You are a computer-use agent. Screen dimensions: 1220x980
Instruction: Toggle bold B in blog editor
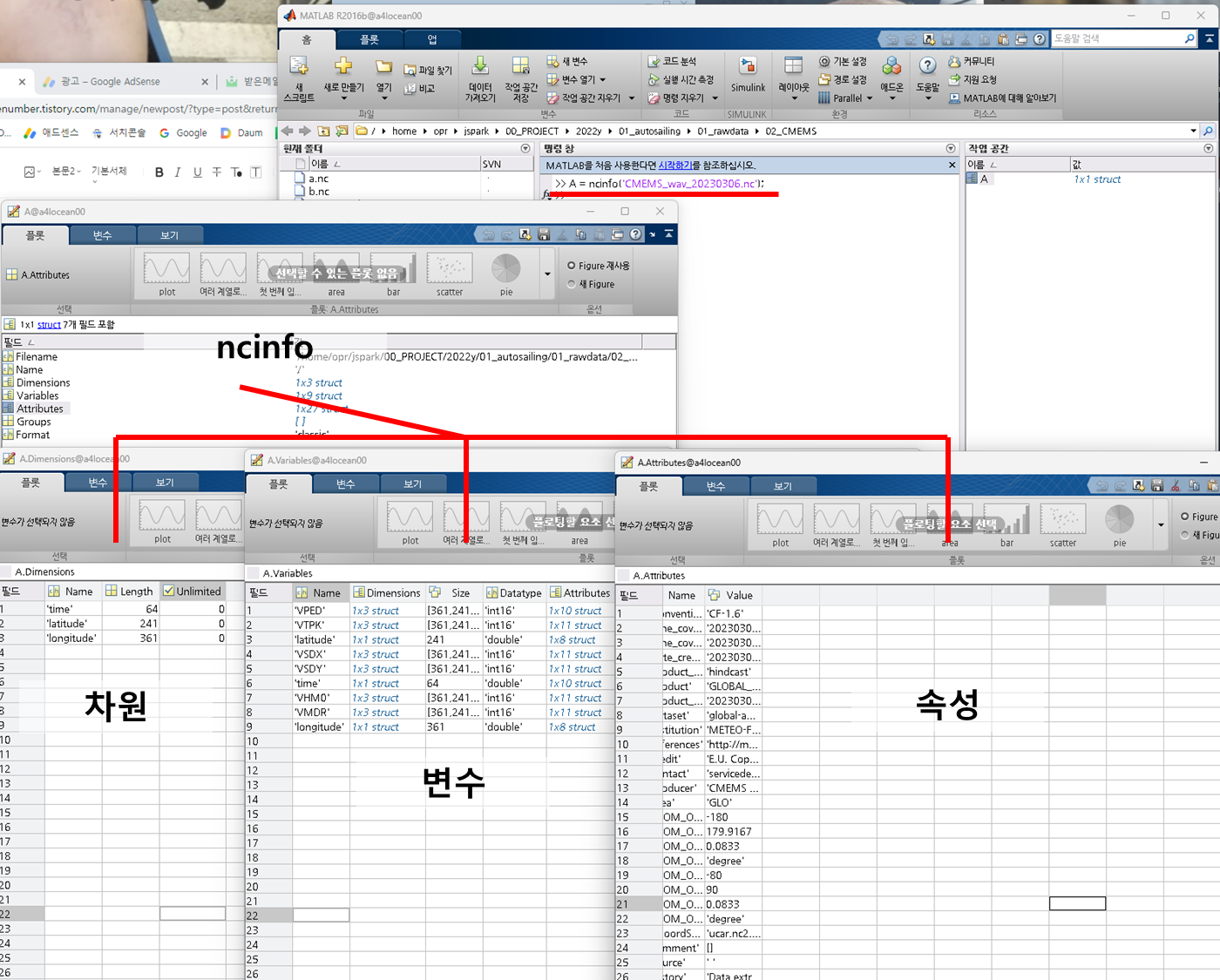pyautogui.click(x=159, y=172)
